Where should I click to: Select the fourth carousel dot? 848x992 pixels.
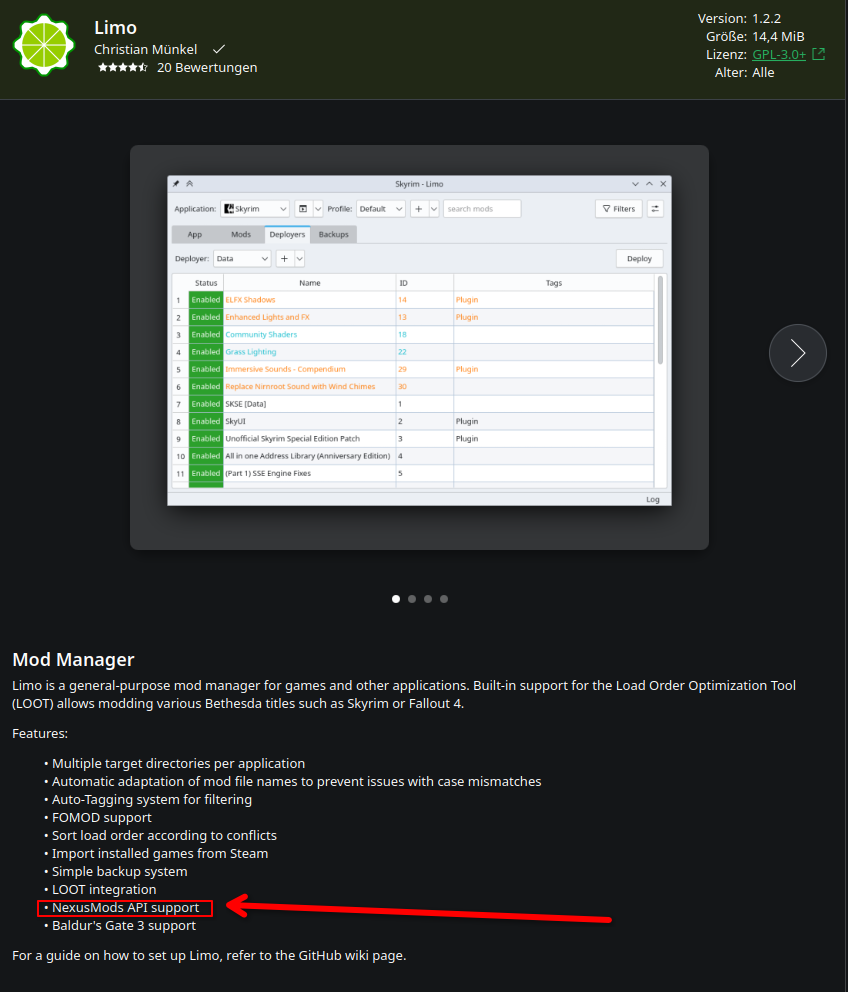444,598
